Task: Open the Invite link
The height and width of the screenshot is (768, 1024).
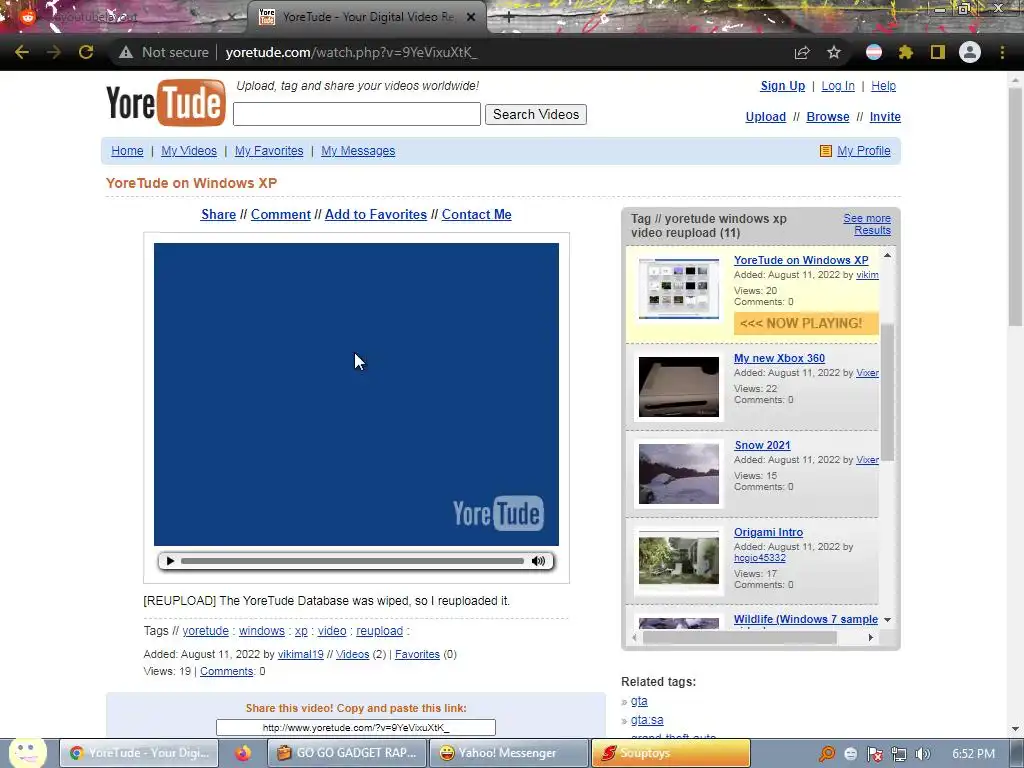Action: [x=885, y=117]
